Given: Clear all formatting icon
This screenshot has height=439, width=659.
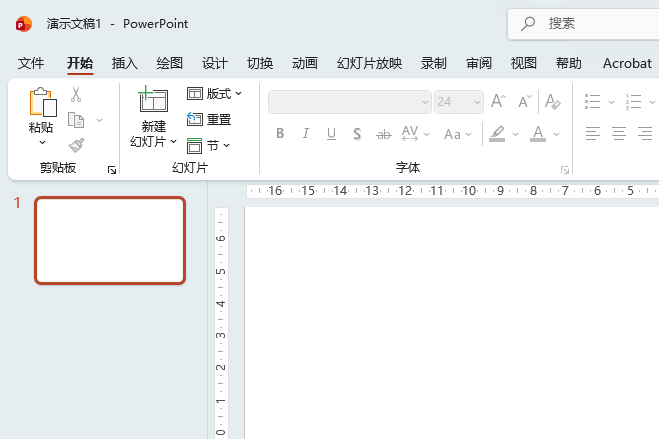Looking at the screenshot, I should point(552,101).
